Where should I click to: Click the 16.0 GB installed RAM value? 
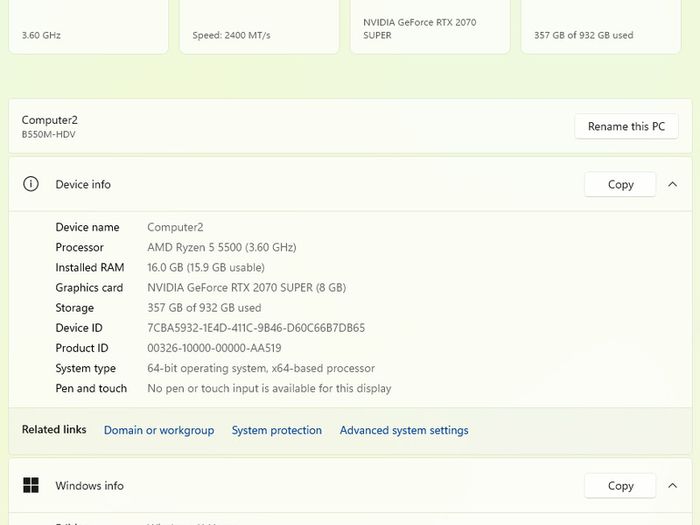206,267
